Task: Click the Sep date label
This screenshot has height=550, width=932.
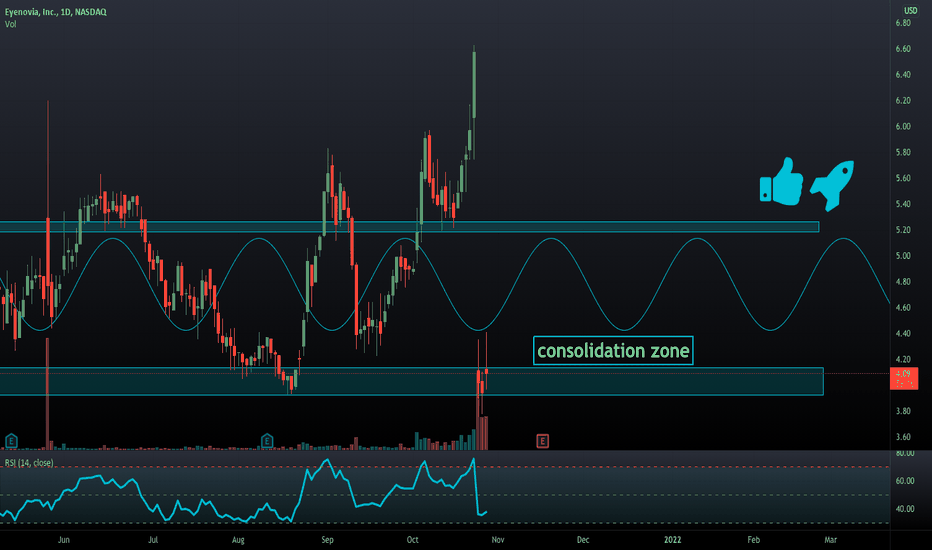Action: 327,540
